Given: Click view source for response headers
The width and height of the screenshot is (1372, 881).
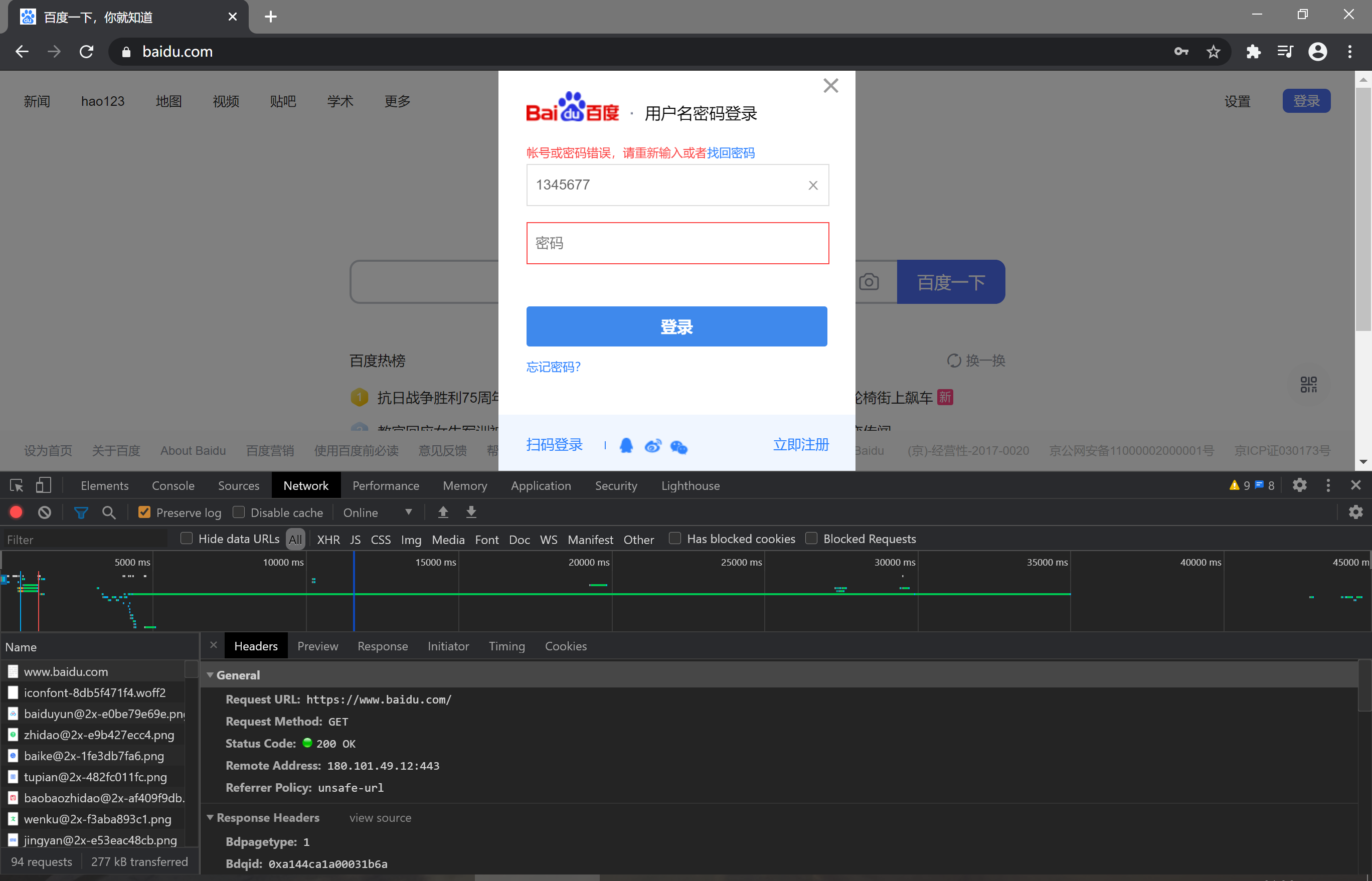Looking at the screenshot, I should coord(381,818).
